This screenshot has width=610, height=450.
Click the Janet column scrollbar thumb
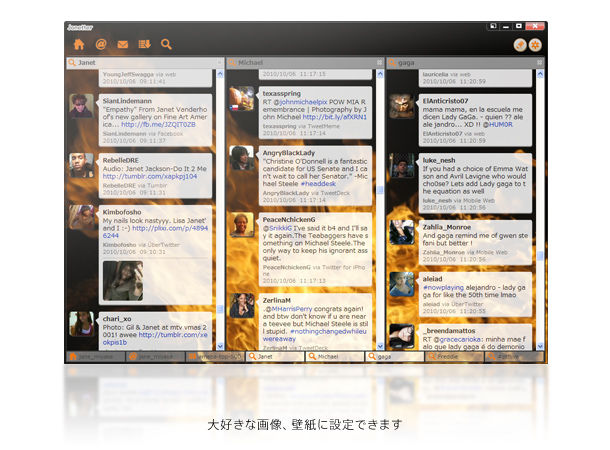(220, 309)
